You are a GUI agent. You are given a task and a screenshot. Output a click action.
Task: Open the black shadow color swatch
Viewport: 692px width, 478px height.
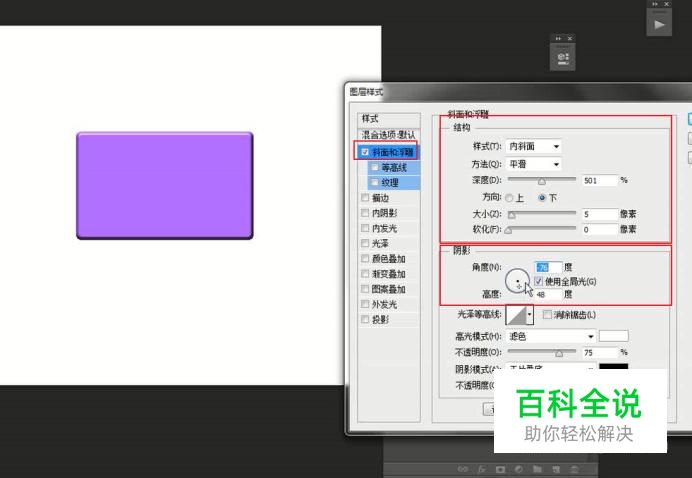(x=613, y=367)
